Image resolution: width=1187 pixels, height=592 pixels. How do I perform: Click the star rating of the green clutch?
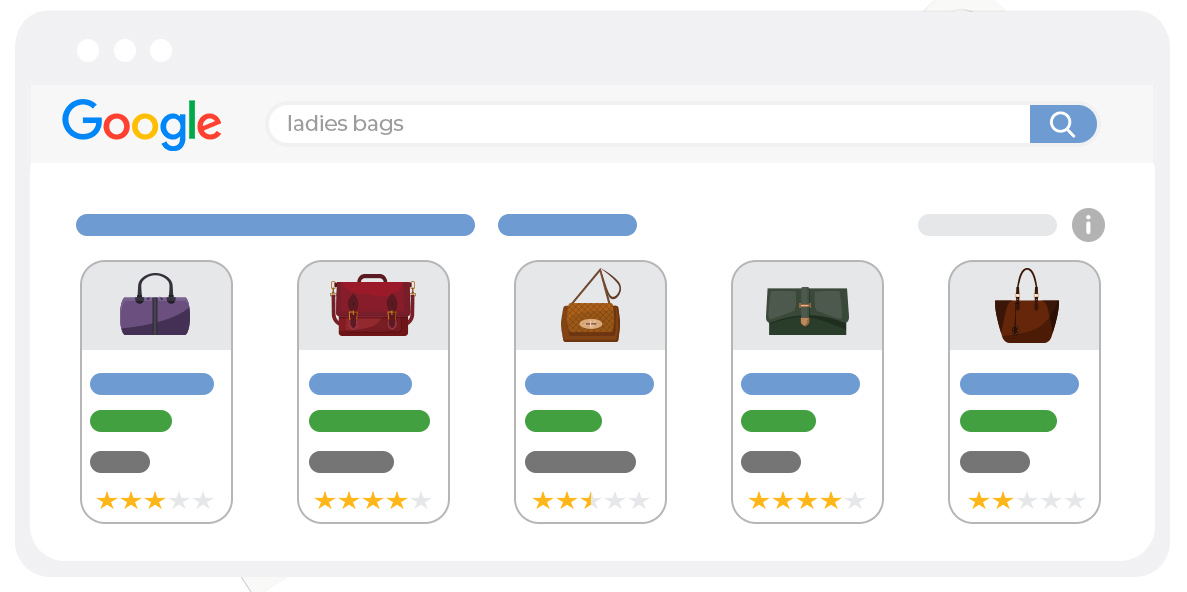coord(807,500)
